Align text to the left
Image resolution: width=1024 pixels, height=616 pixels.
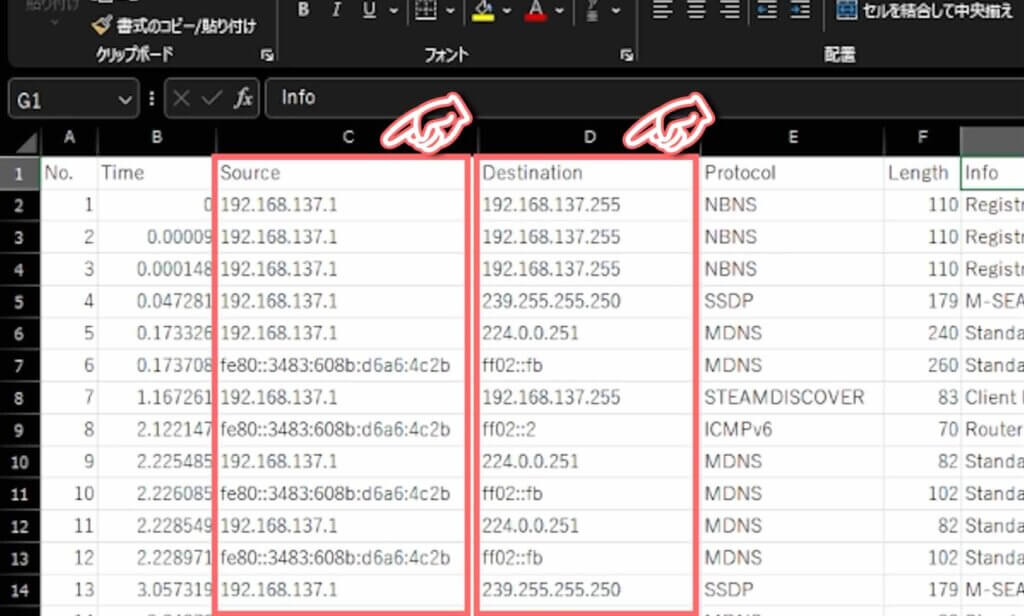pos(662,11)
